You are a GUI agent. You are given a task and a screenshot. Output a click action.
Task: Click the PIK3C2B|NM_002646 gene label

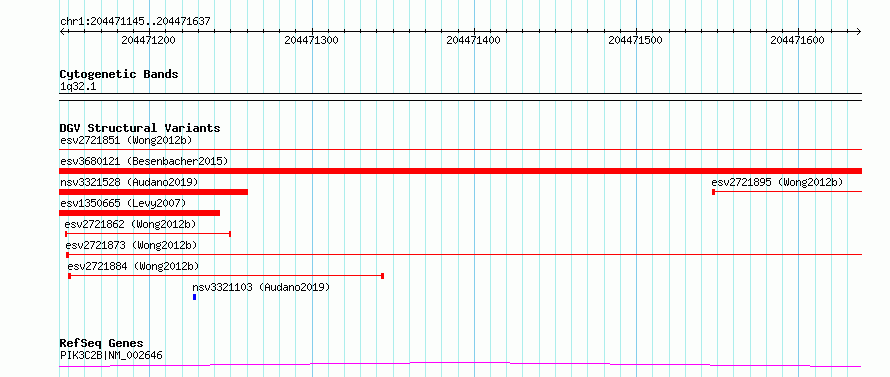pyautogui.click(x=111, y=355)
